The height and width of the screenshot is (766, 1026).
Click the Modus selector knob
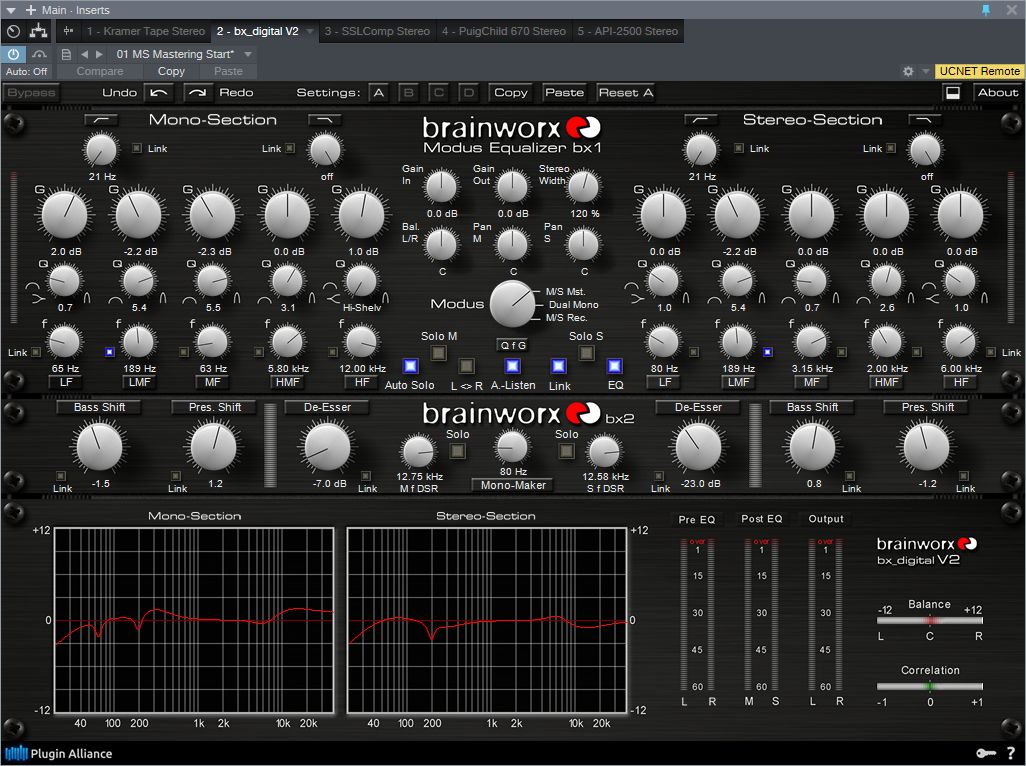[512, 304]
